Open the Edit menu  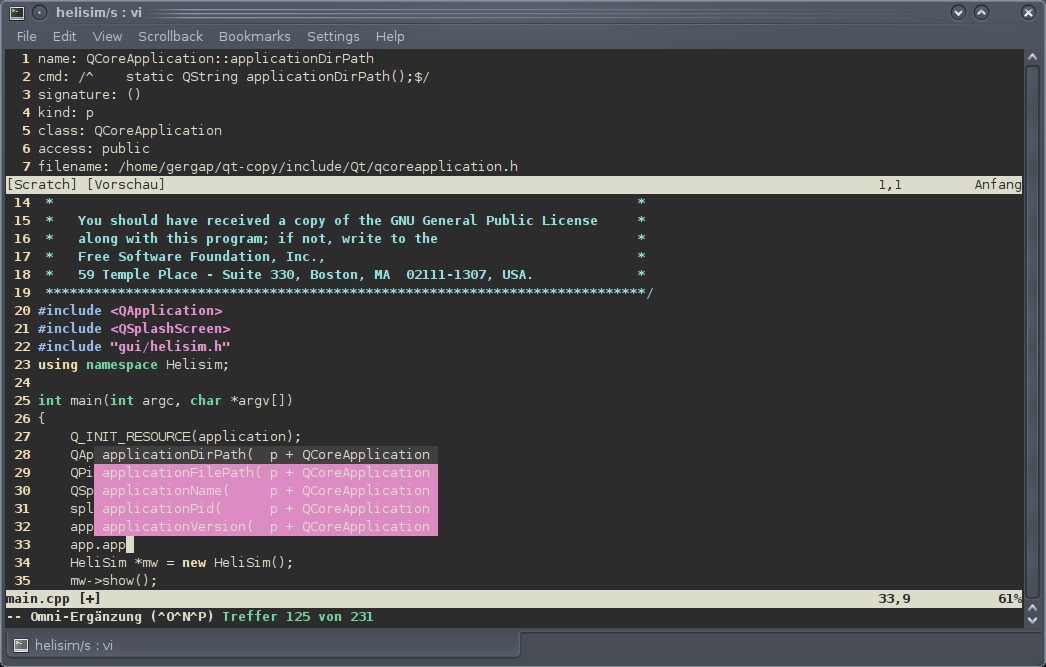coord(65,37)
